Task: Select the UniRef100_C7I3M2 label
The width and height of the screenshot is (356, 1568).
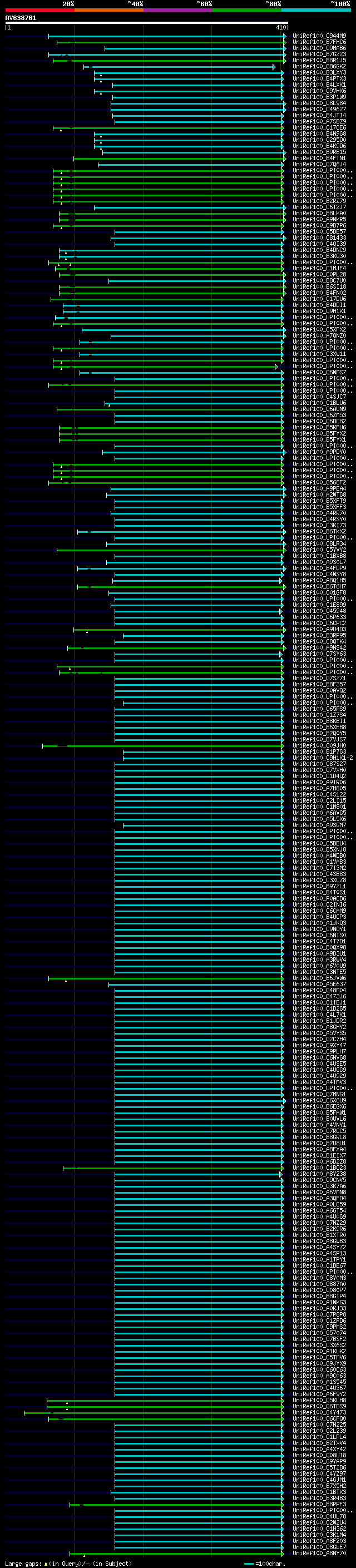Action: [x=319, y=868]
